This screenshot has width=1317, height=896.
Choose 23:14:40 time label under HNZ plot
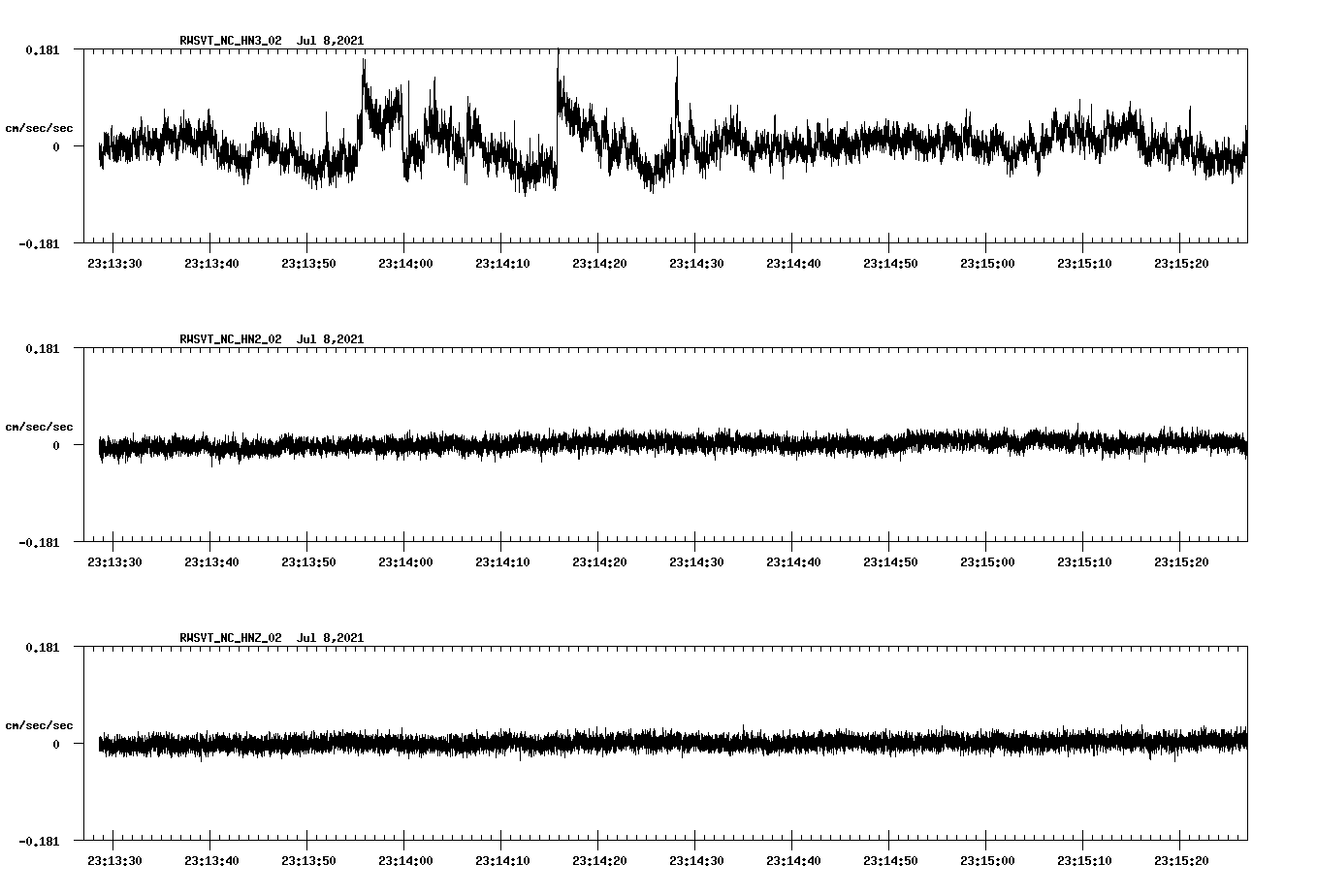click(793, 861)
